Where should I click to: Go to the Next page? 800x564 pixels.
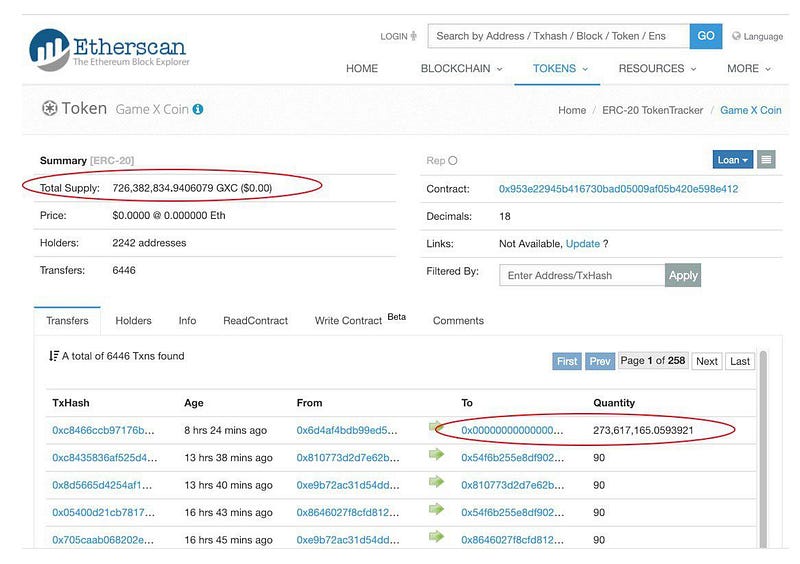(x=707, y=361)
